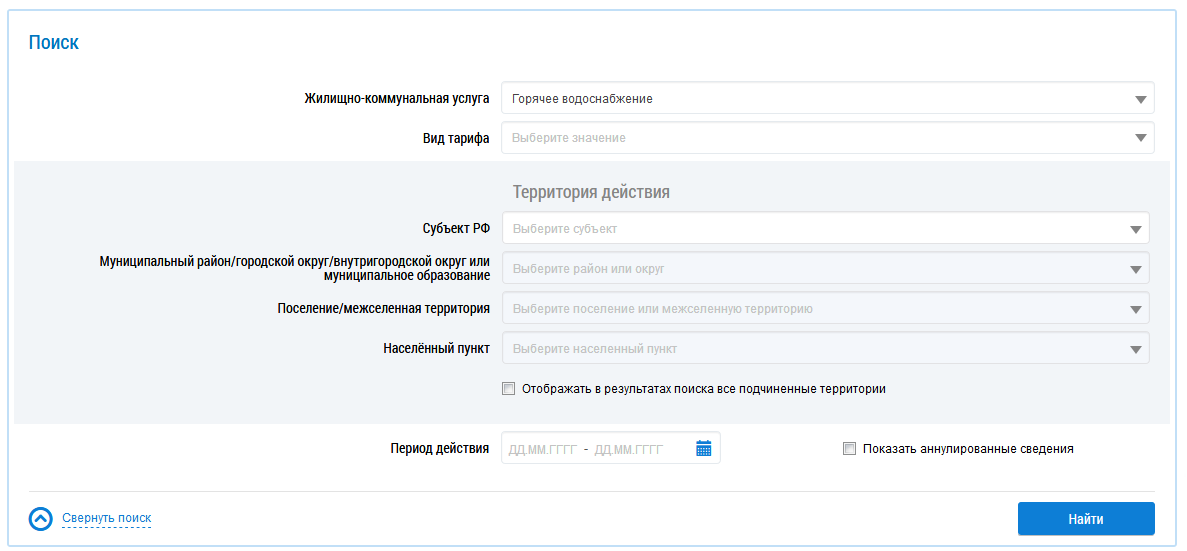Click the collapse search circle arrow icon
This screenshot has height=551, width=1187.
point(41,518)
